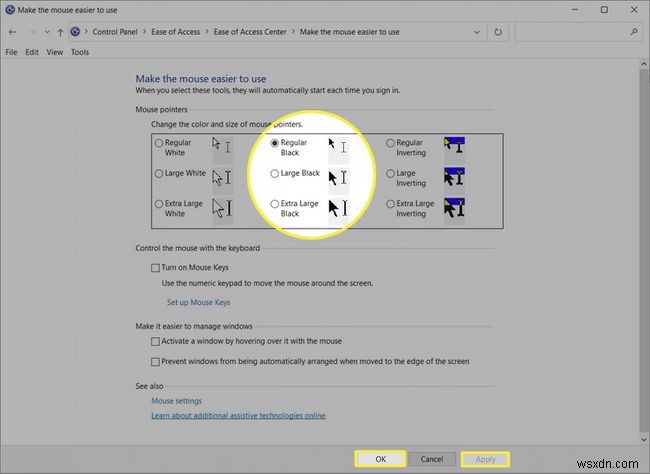Viewport: 650px width, 474px height.
Task: Click the Extra Large Black cursor preview
Action: point(338,210)
